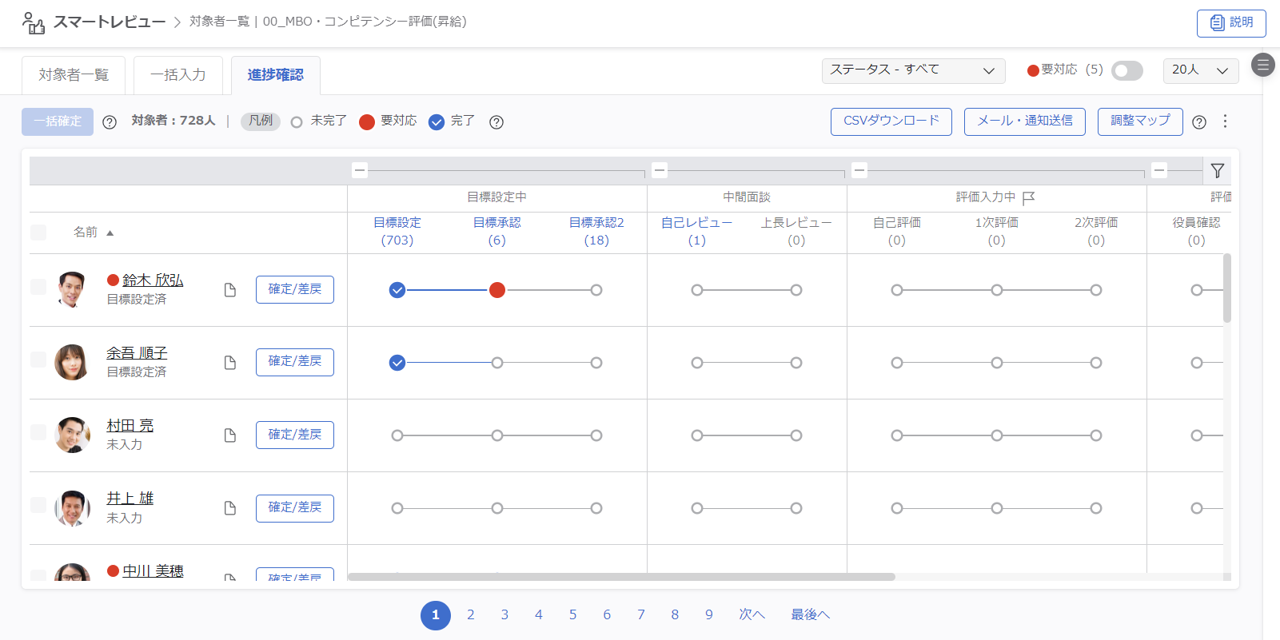Click the hamburger menu icon at top right
Screen dimensions: 1280x640
coord(1263,66)
